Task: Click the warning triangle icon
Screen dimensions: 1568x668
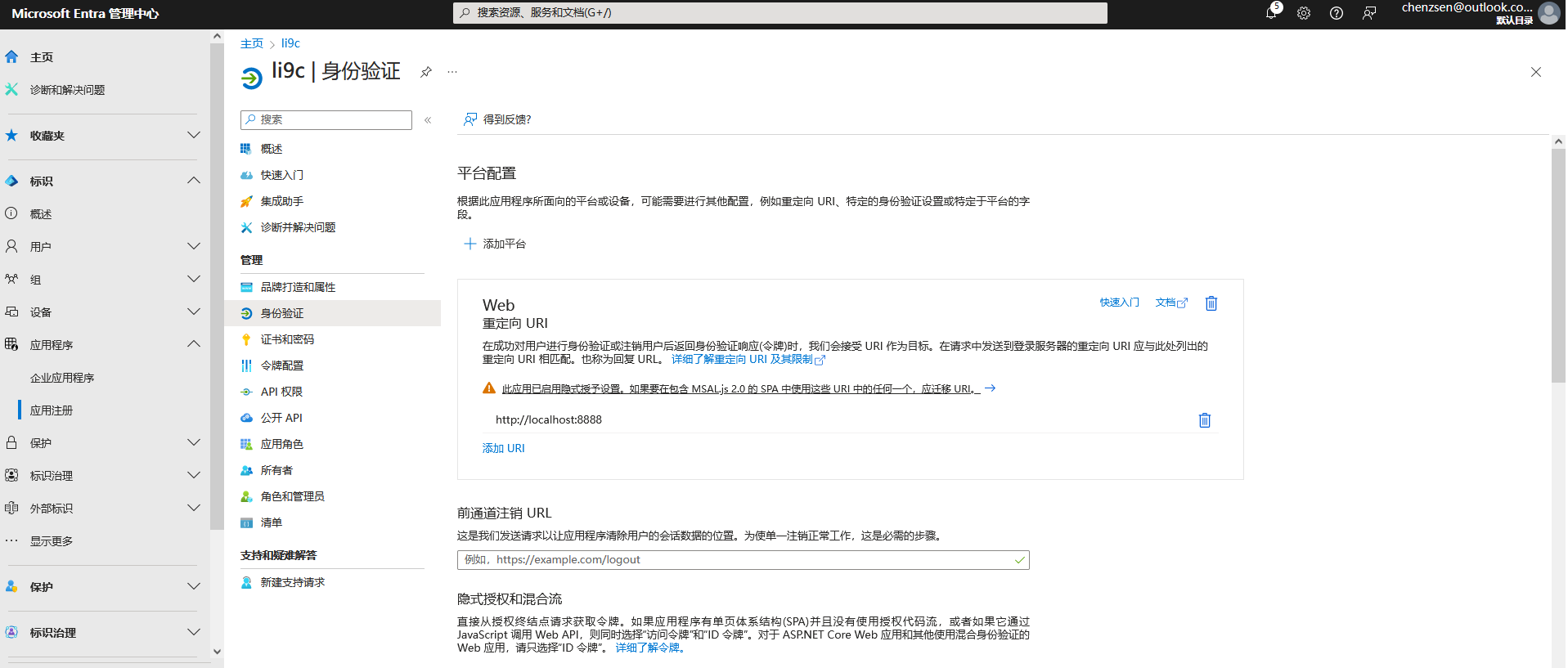Action: [489, 388]
